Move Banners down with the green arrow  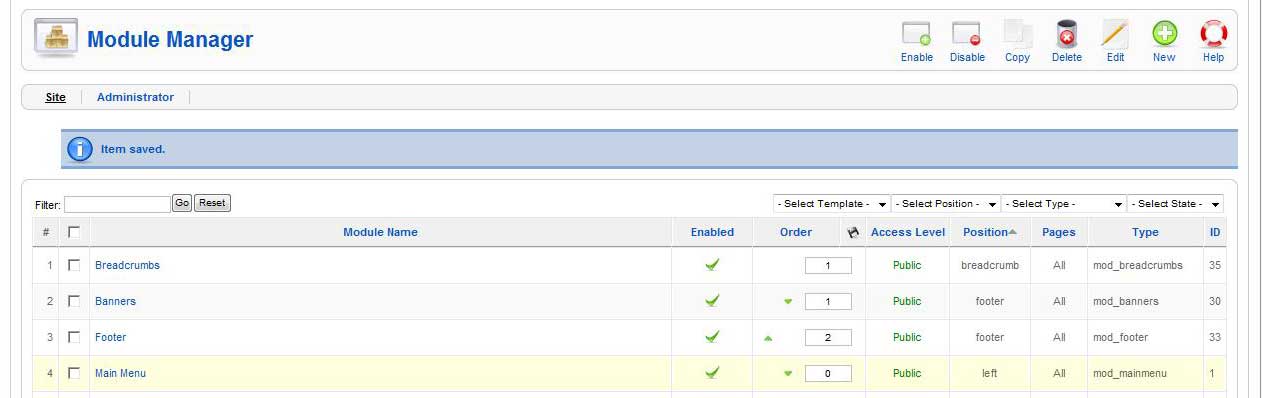coord(788,302)
